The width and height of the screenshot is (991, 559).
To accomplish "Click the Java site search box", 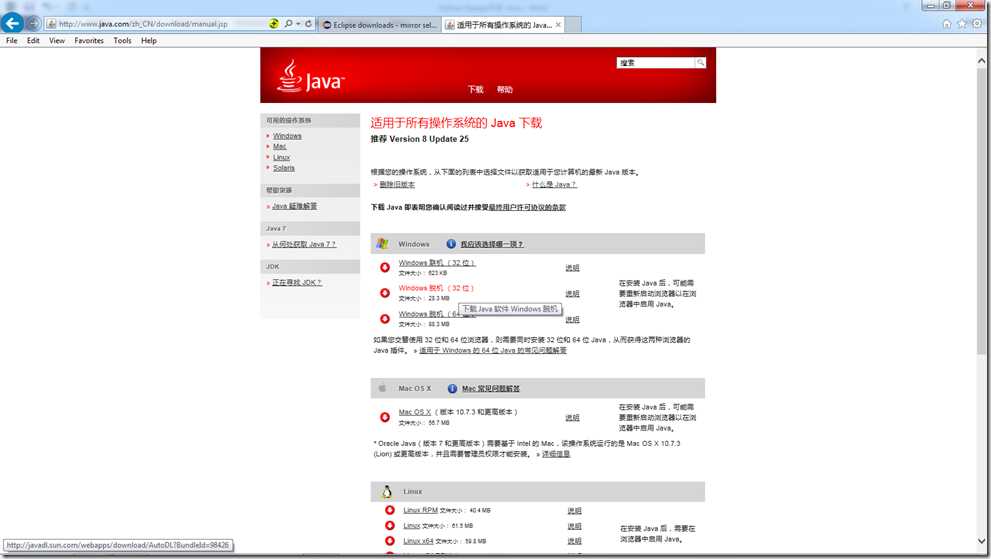I will [656, 63].
